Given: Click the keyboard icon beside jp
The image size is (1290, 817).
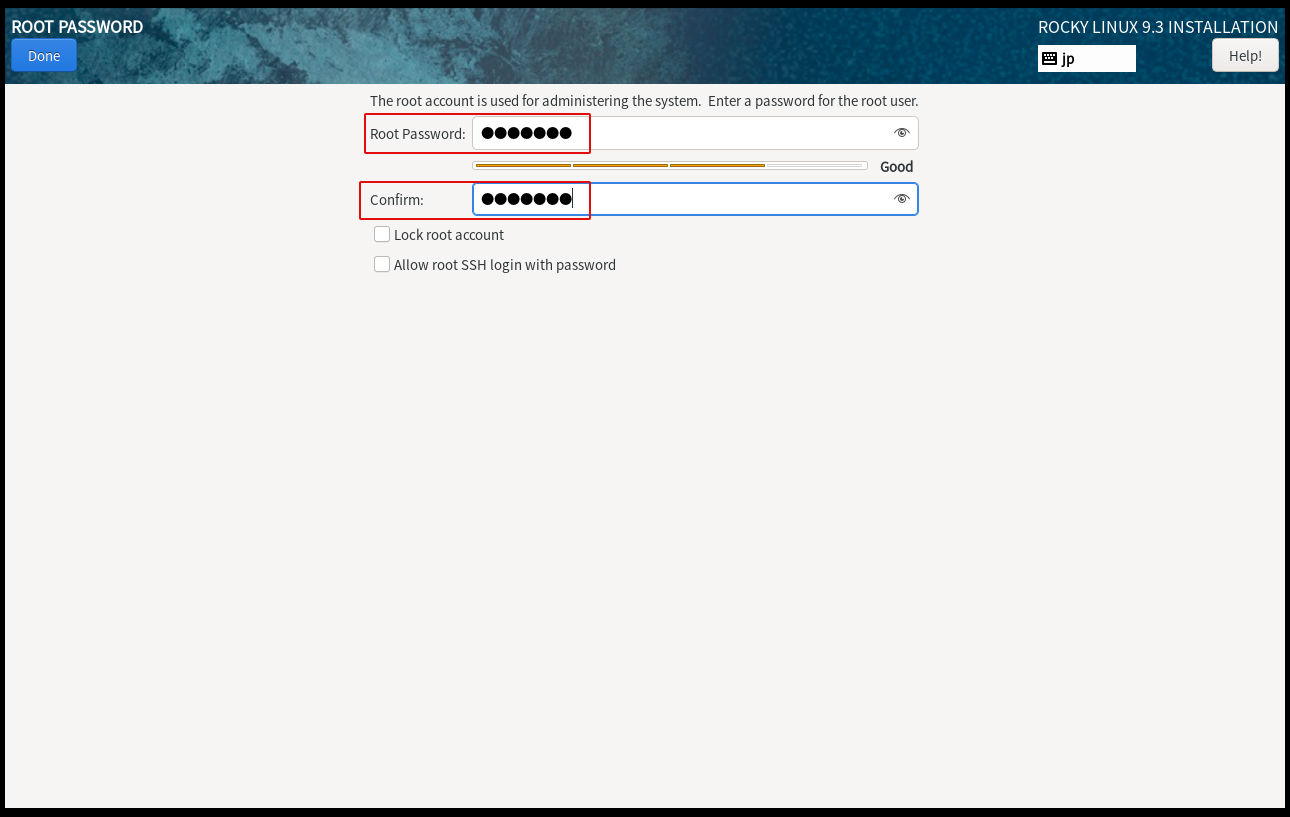Looking at the screenshot, I should 1049,58.
